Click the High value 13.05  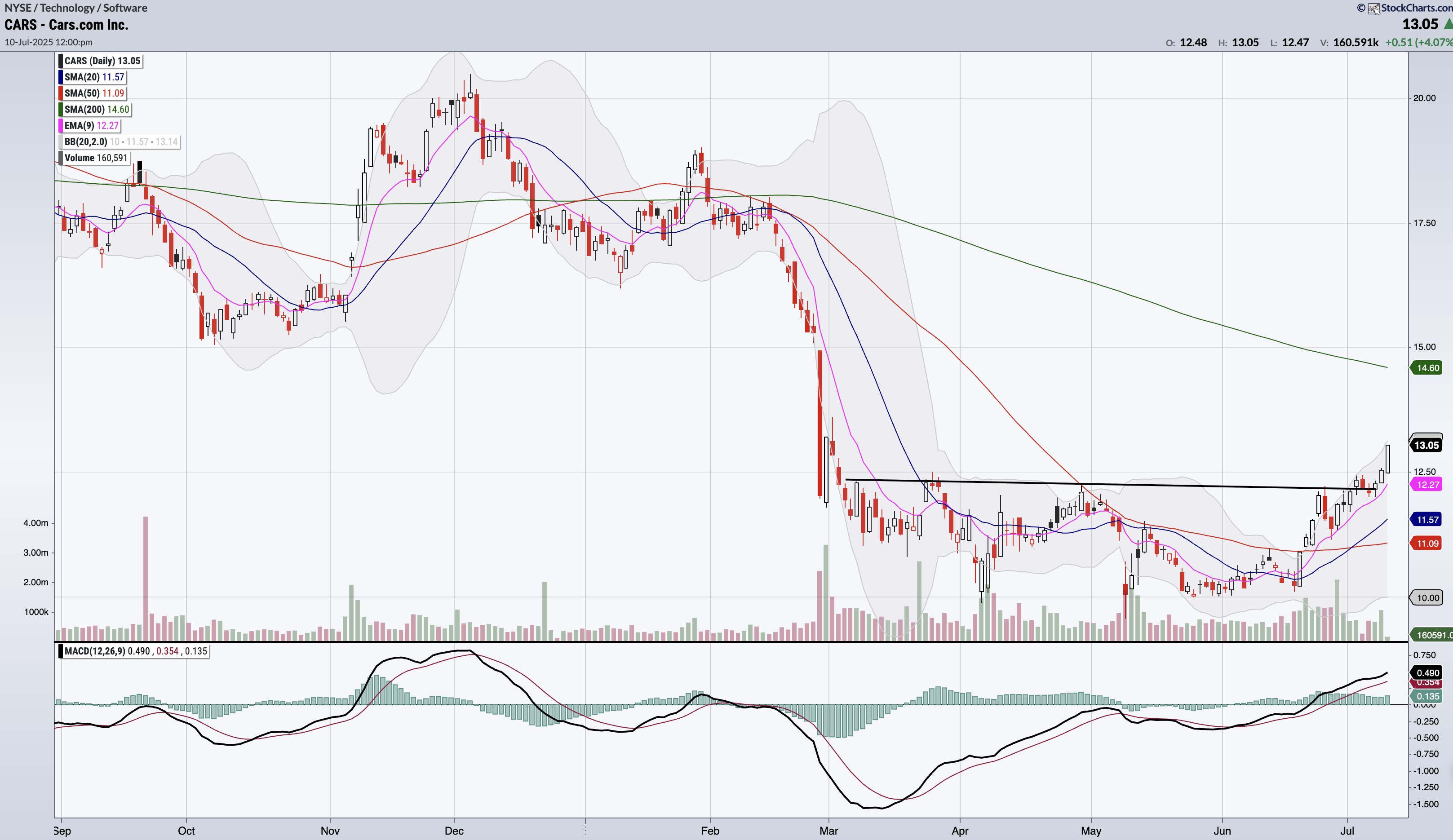tap(1245, 42)
